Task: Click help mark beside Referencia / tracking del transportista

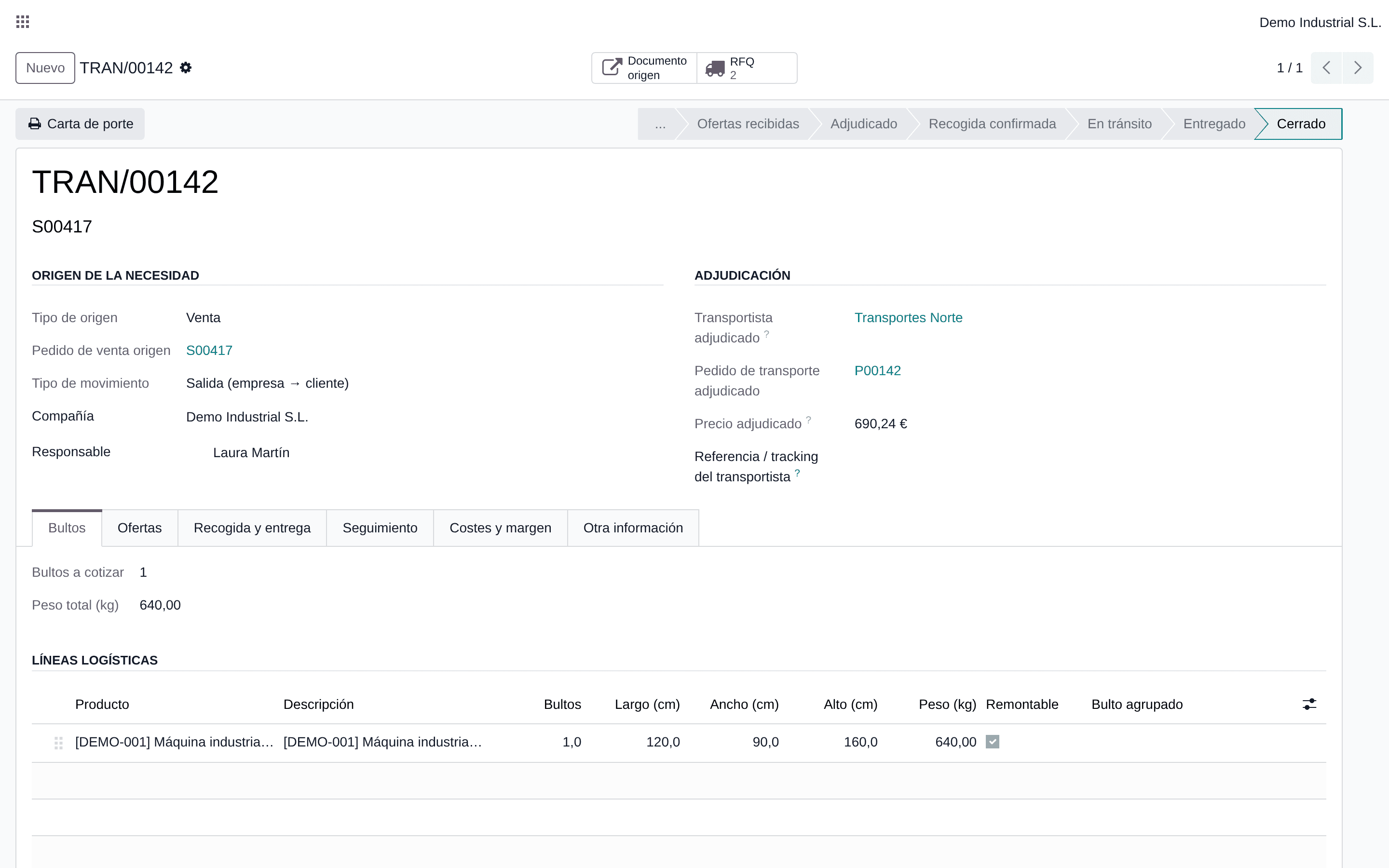Action: [797, 473]
